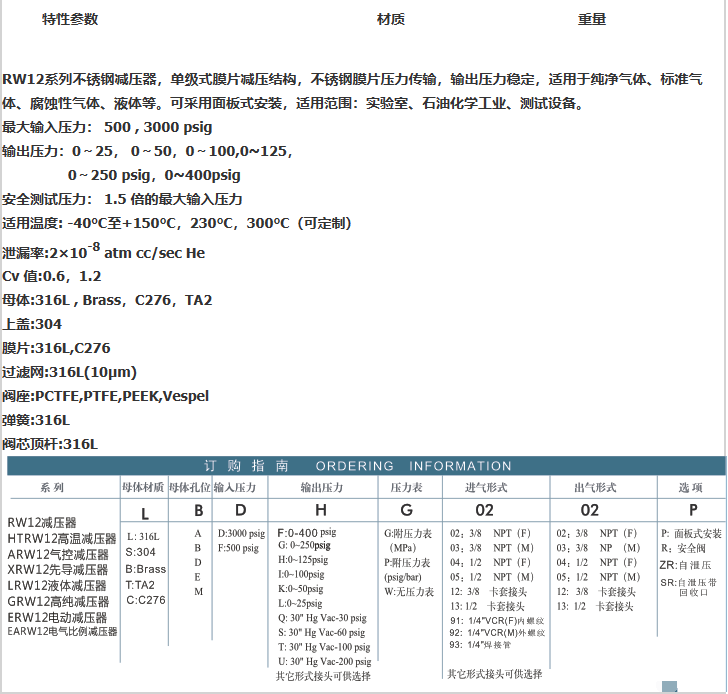Click the T:TA2 material option

point(140,585)
